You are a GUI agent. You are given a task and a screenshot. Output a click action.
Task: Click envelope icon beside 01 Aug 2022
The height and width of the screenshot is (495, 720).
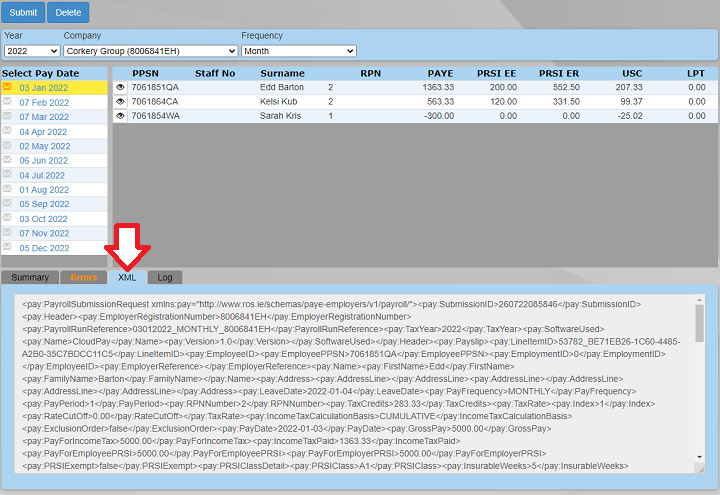[8, 189]
